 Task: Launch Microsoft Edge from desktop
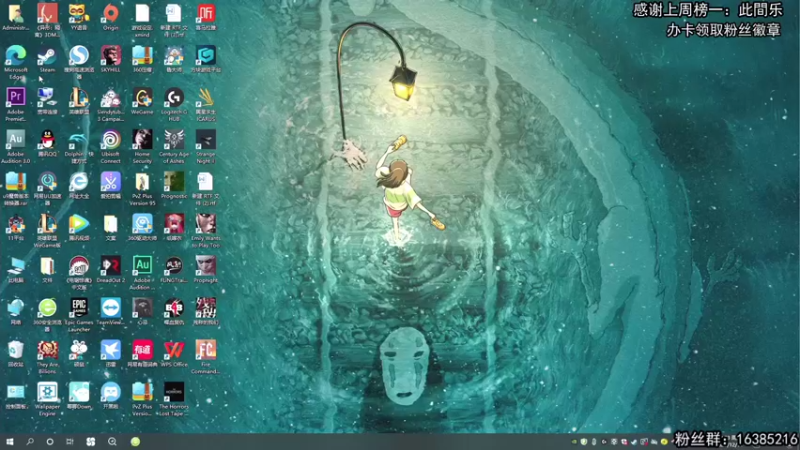[x=15, y=56]
